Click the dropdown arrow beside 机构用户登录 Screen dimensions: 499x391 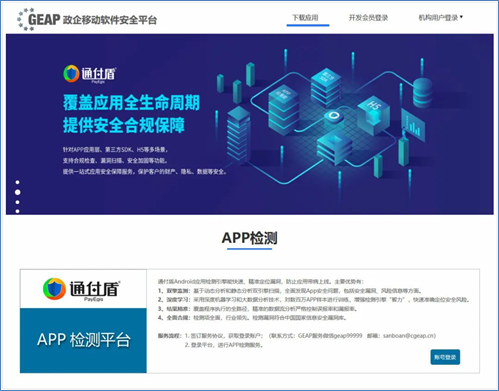(461, 17)
